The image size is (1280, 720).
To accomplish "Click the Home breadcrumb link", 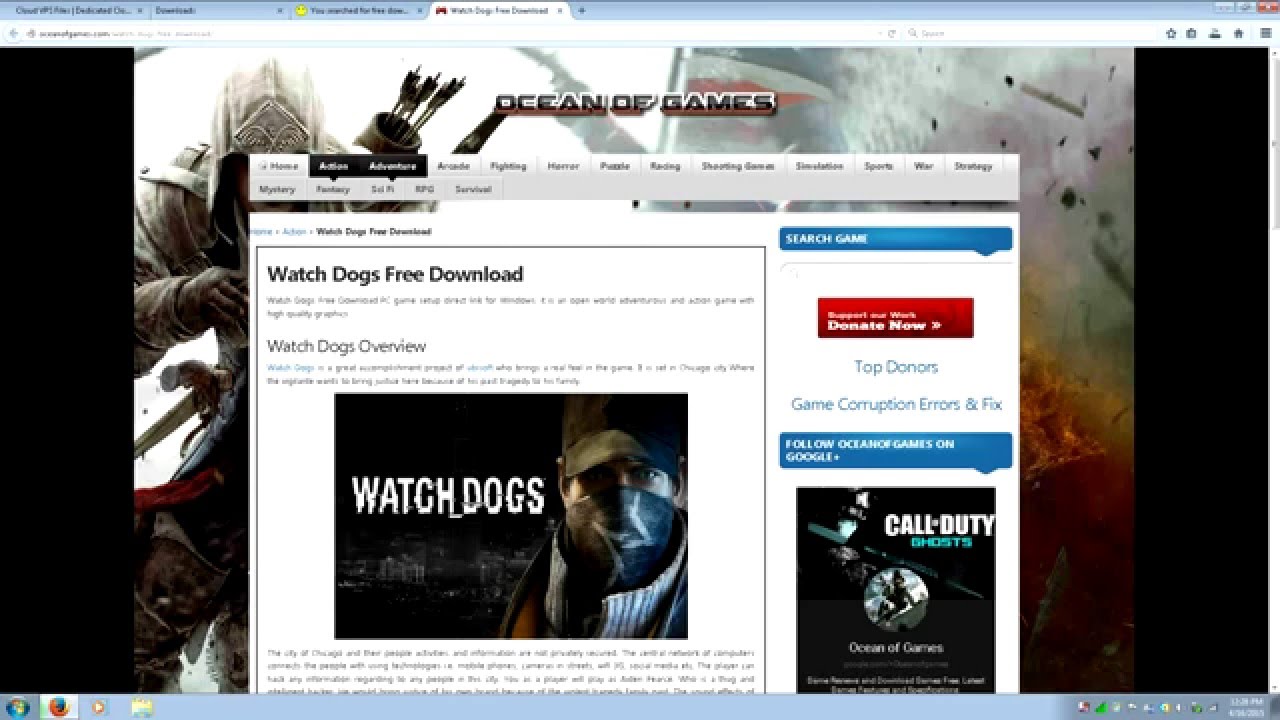I will (x=263, y=232).
